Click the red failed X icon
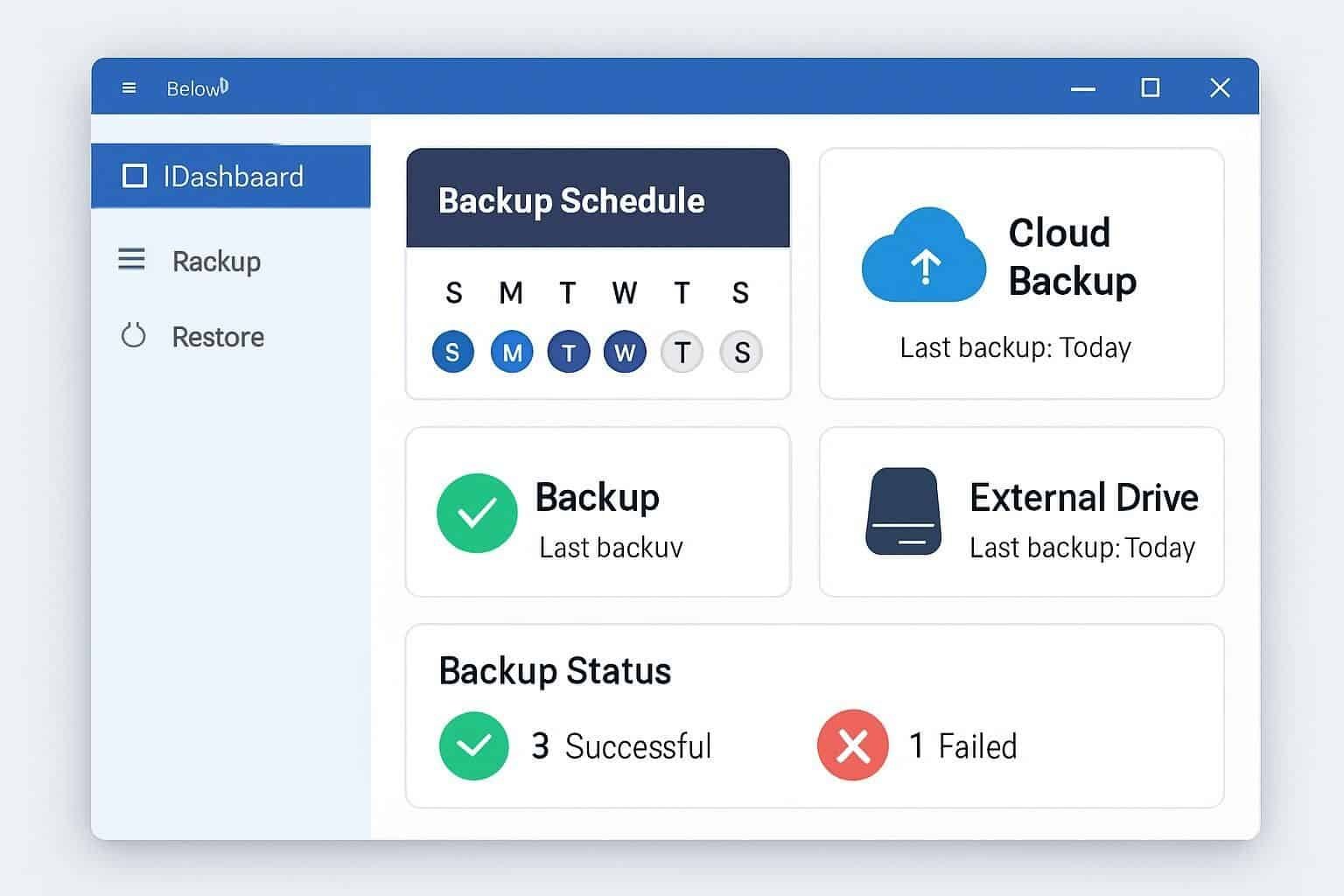 point(852,745)
